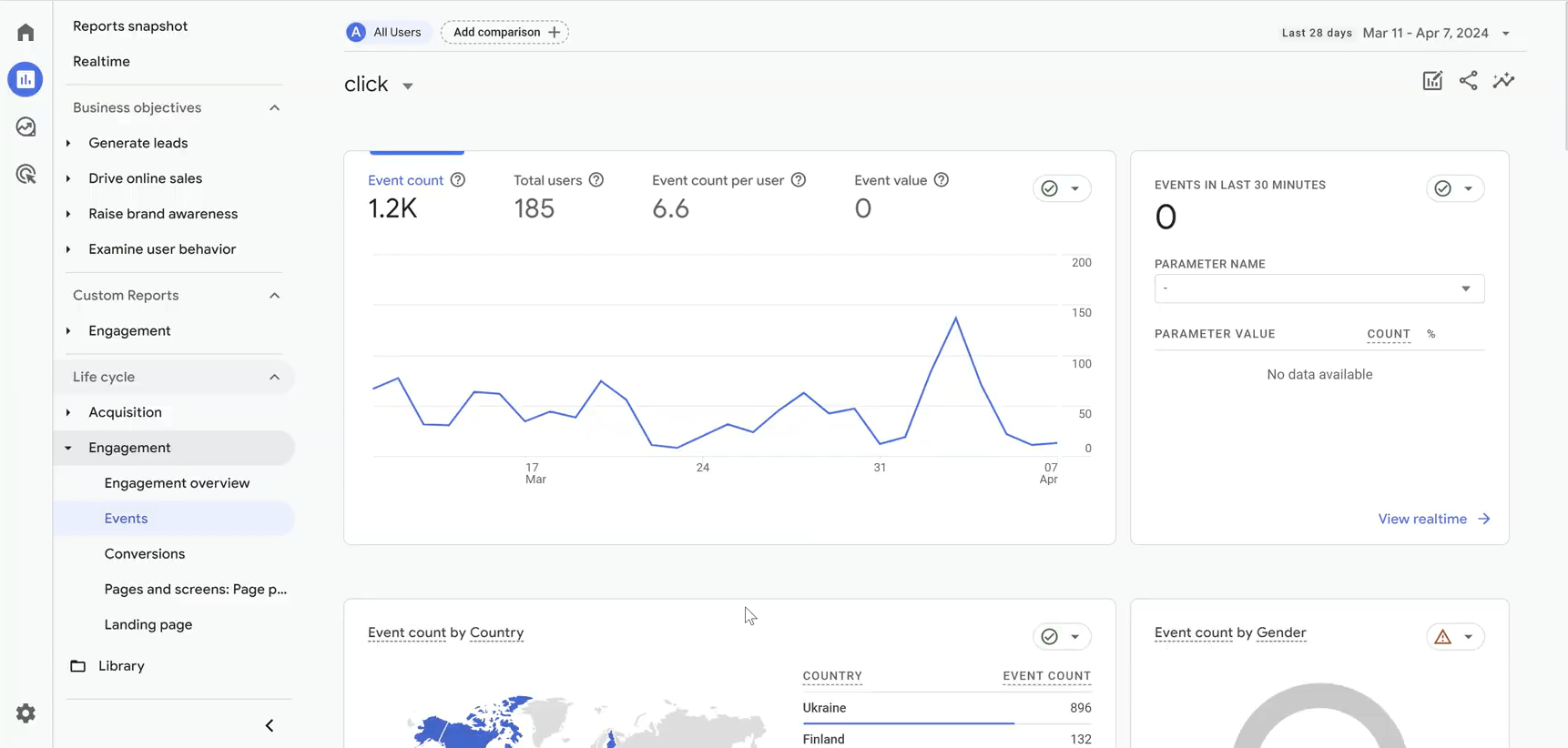The image size is (1568, 748).
Task: Collapse the left navigation panel
Action: coord(270,725)
